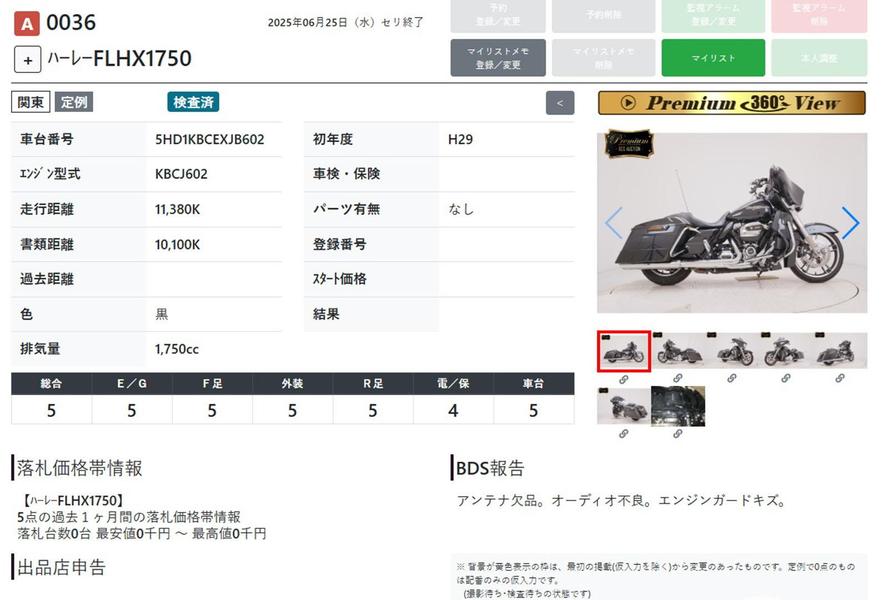Screen dimensions: 887x600
Task: Click the 定例 tag
Action: click(73, 102)
